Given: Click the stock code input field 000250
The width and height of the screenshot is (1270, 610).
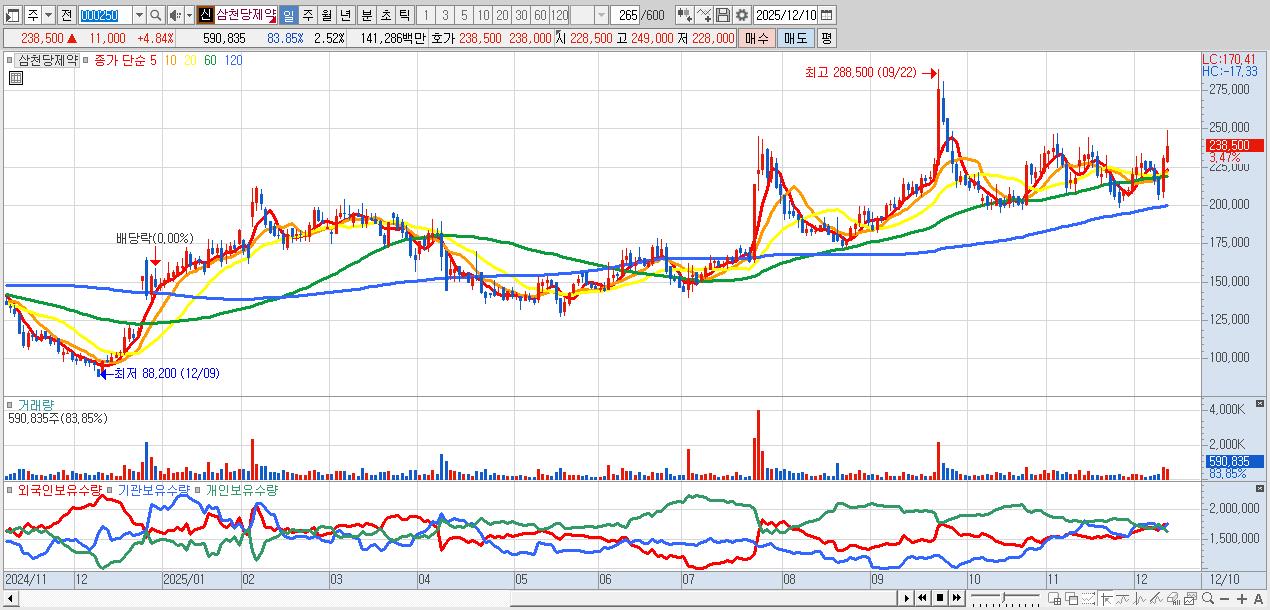Looking at the screenshot, I should tap(105, 15).
